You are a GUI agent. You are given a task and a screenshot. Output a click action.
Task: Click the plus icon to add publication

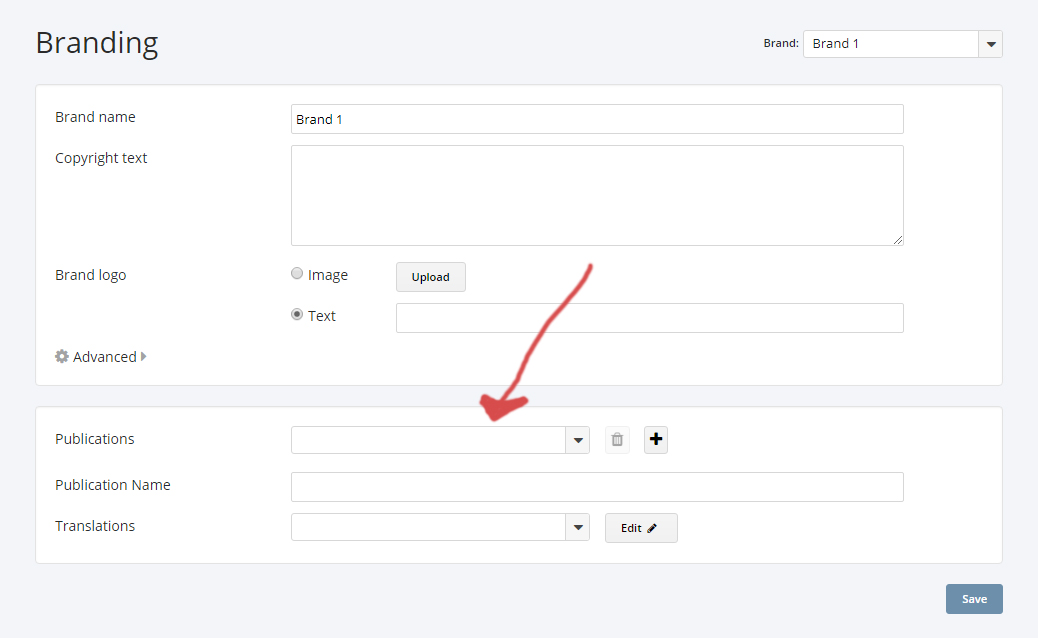656,440
